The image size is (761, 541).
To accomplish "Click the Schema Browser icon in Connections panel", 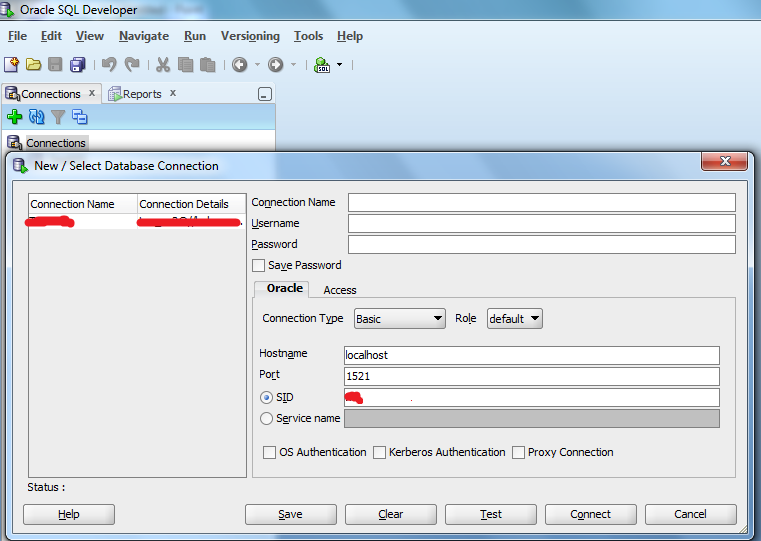I will (x=80, y=117).
